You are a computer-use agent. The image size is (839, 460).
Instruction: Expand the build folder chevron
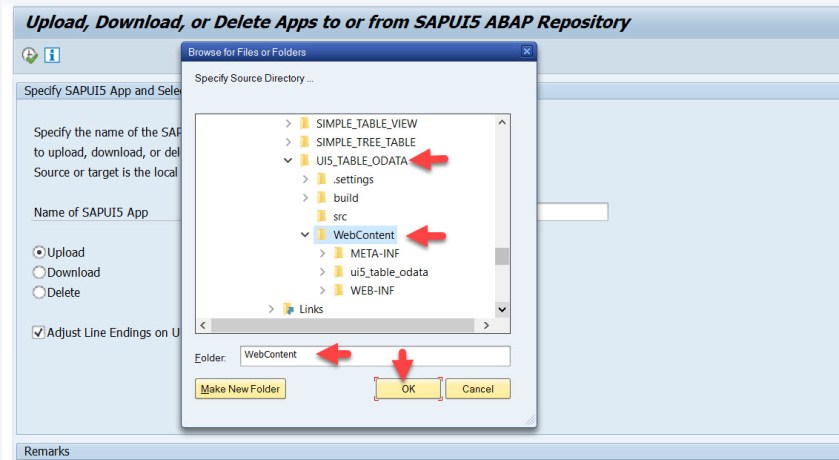pyautogui.click(x=306, y=198)
